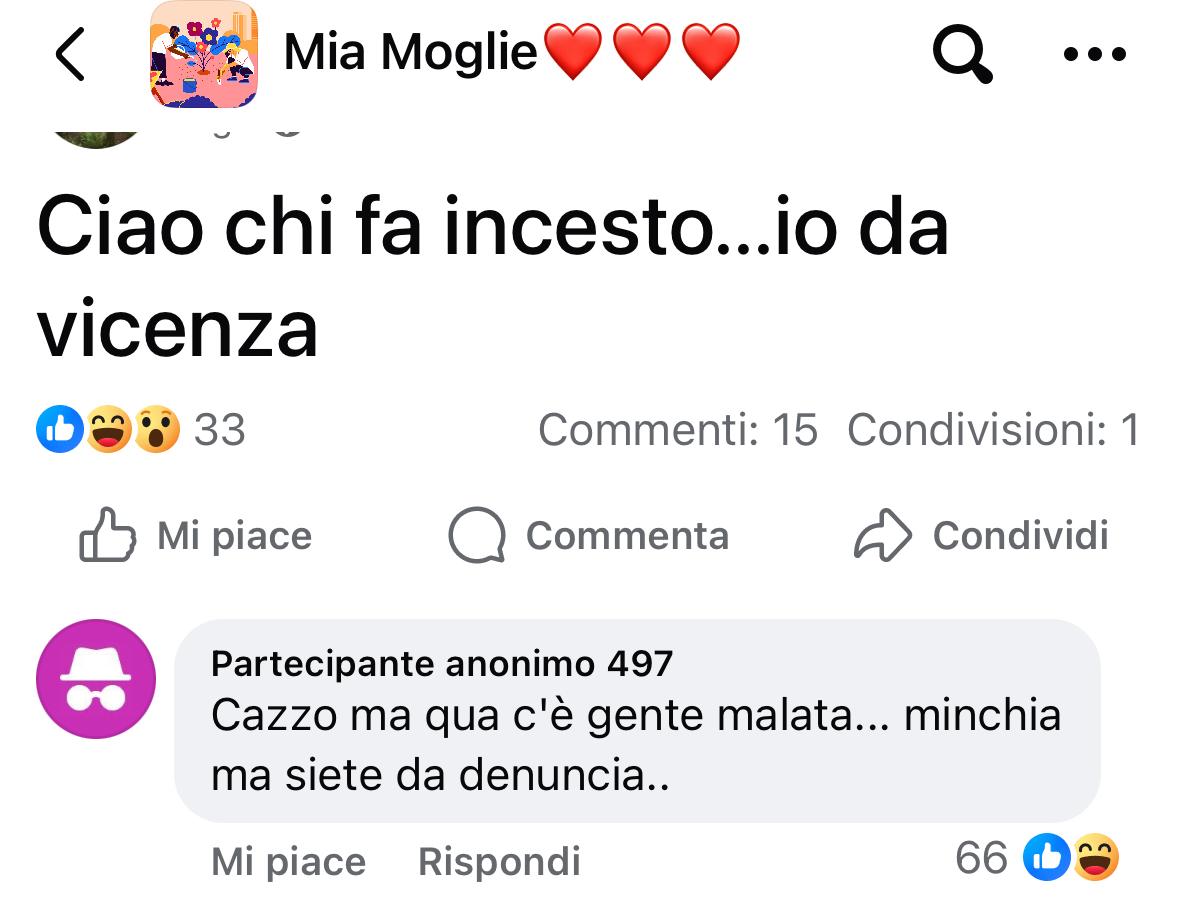Toggle Mi piace under the comment
1179x906 pixels.
288,861
